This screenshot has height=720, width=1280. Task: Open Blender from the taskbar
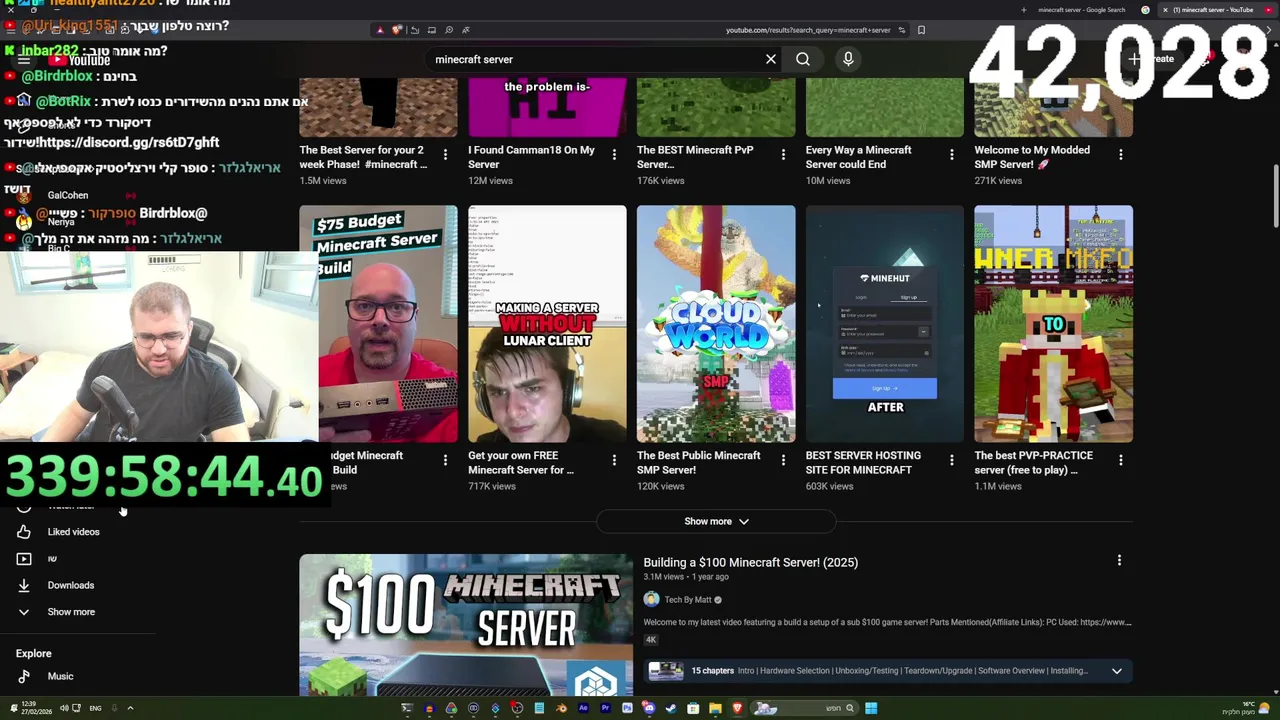click(x=561, y=708)
